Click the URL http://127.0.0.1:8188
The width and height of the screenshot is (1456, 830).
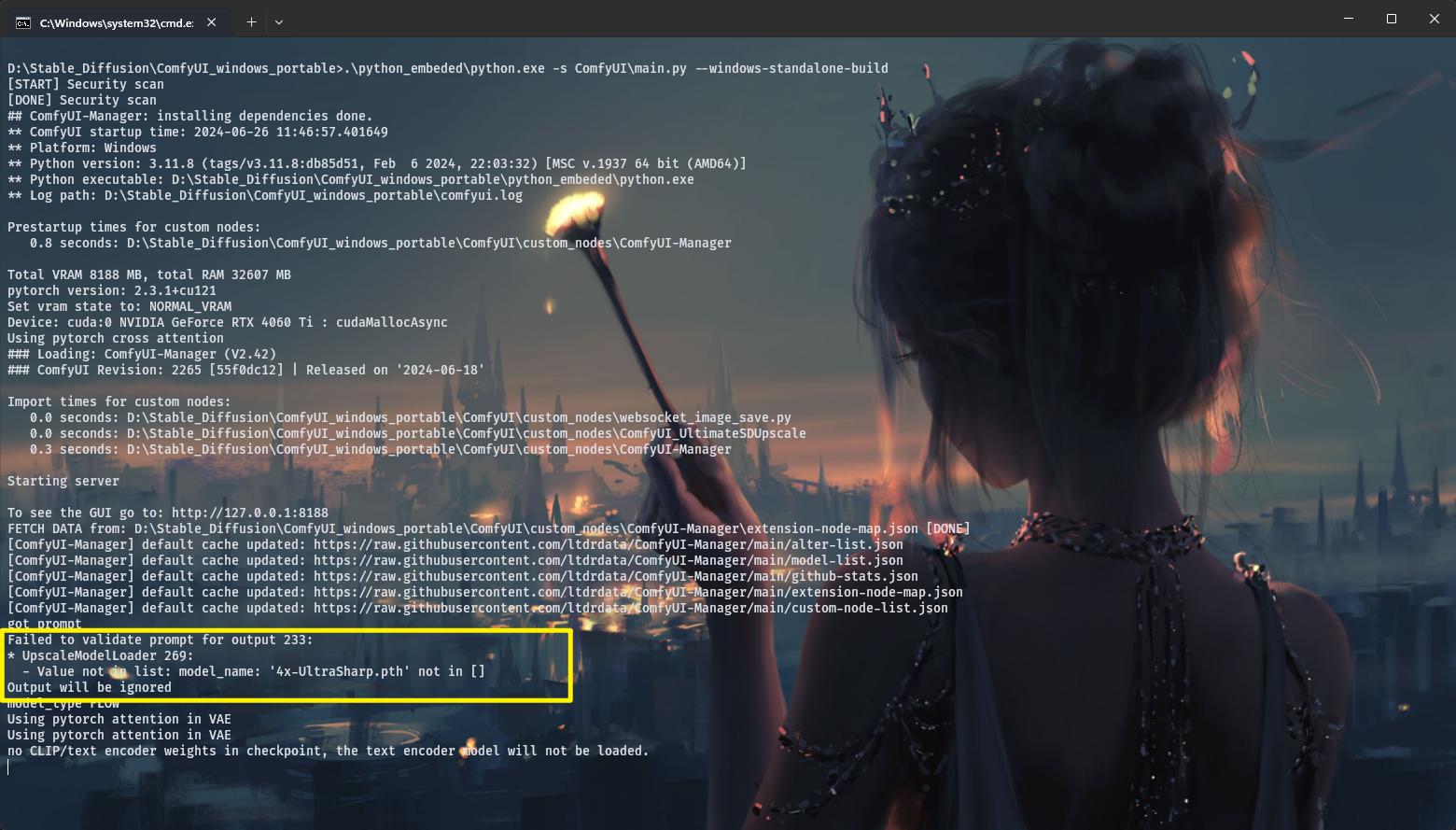click(x=250, y=513)
